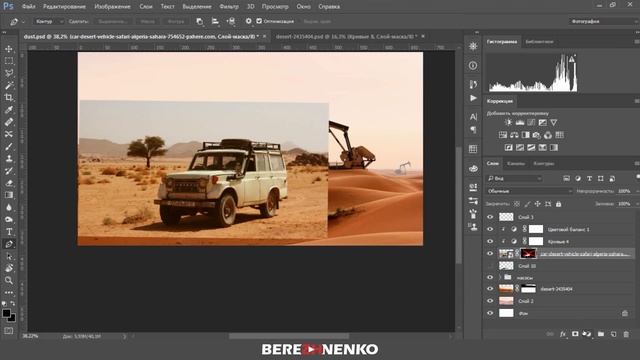Create a new layer group folder
640x360 pixels.
coord(601,334)
